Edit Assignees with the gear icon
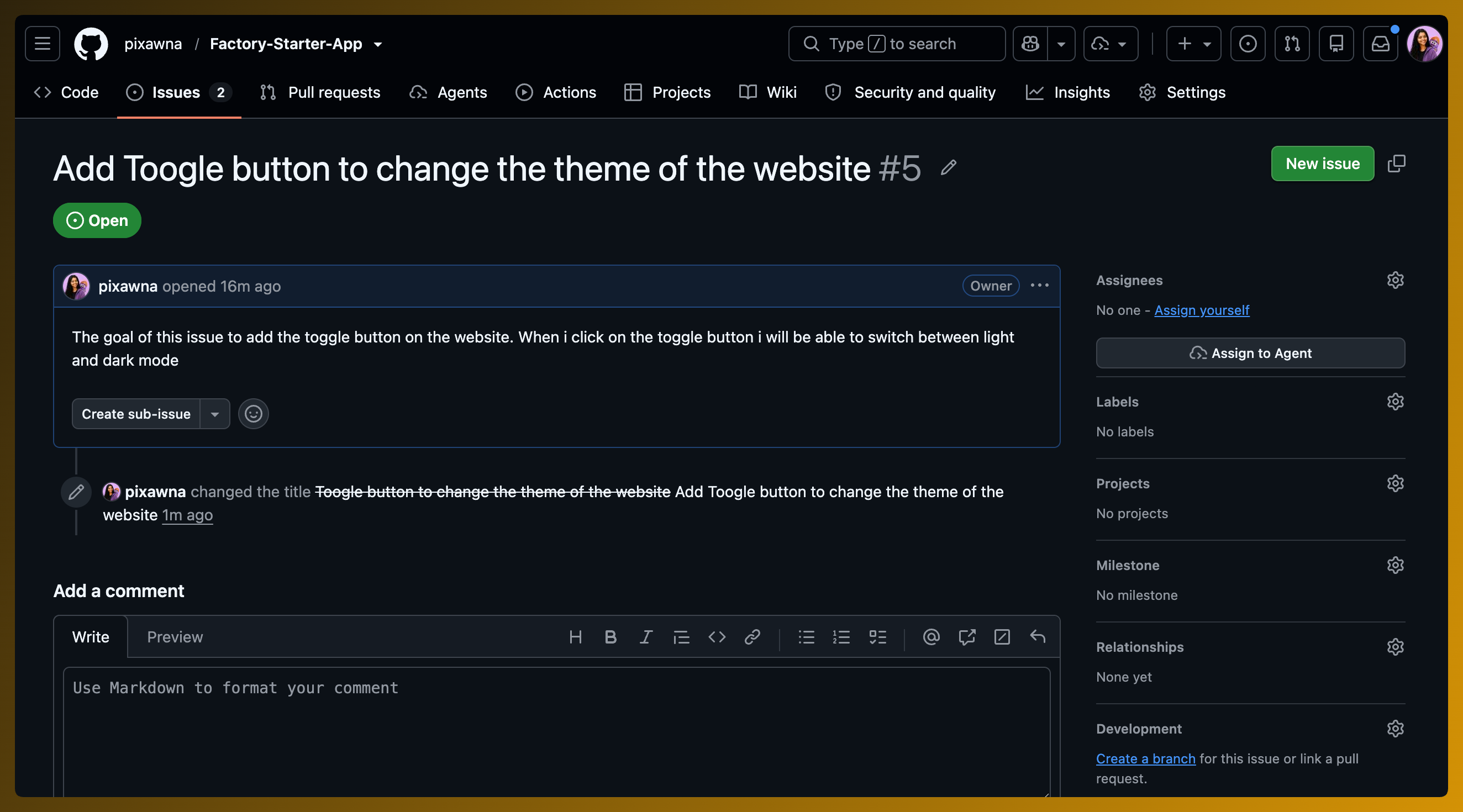This screenshot has width=1463, height=812. (x=1395, y=280)
